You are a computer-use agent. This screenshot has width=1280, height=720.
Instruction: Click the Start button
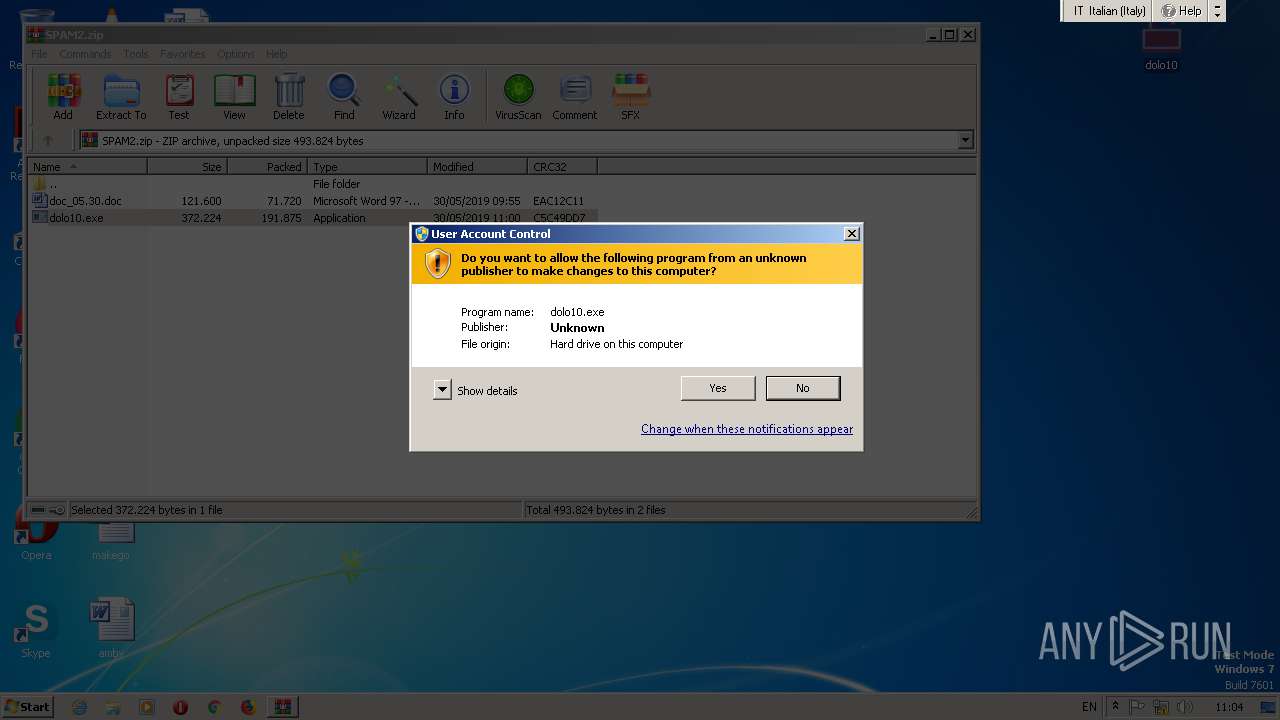point(27,707)
